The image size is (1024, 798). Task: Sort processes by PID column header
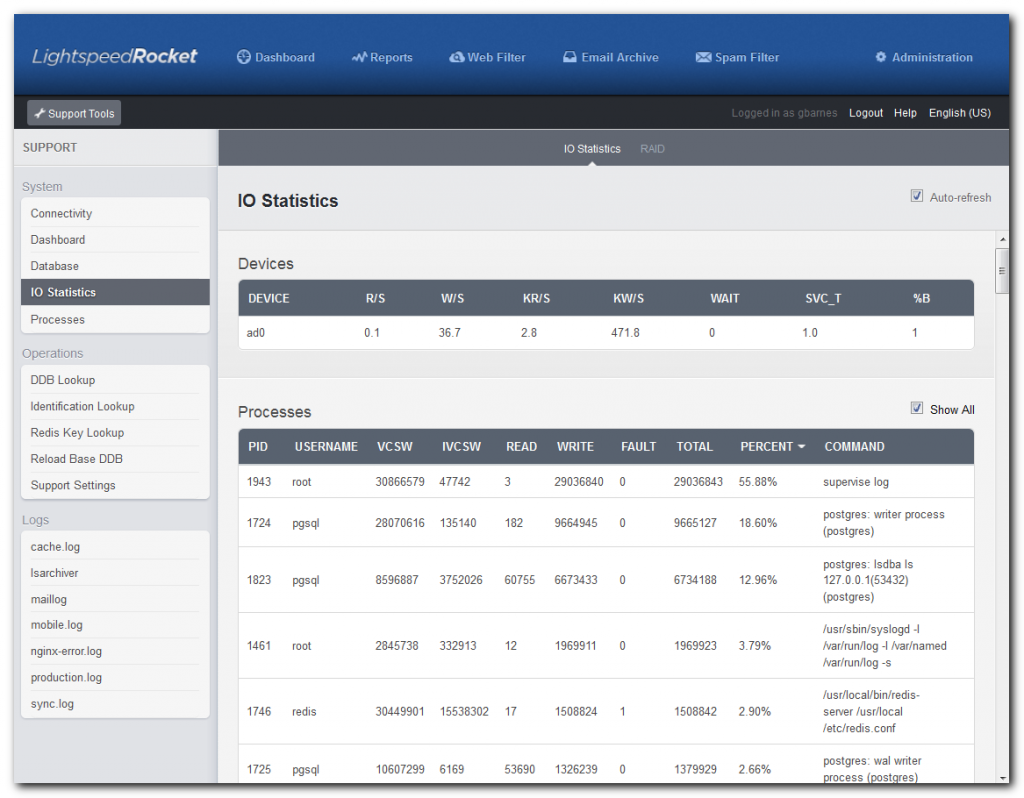click(258, 447)
